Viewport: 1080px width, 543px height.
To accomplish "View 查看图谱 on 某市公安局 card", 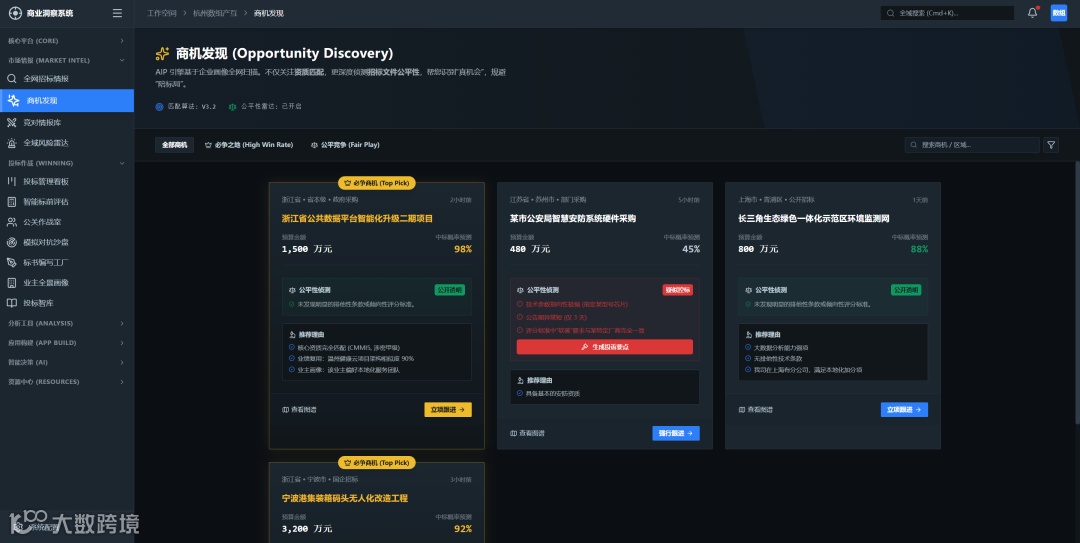I will (528, 433).
